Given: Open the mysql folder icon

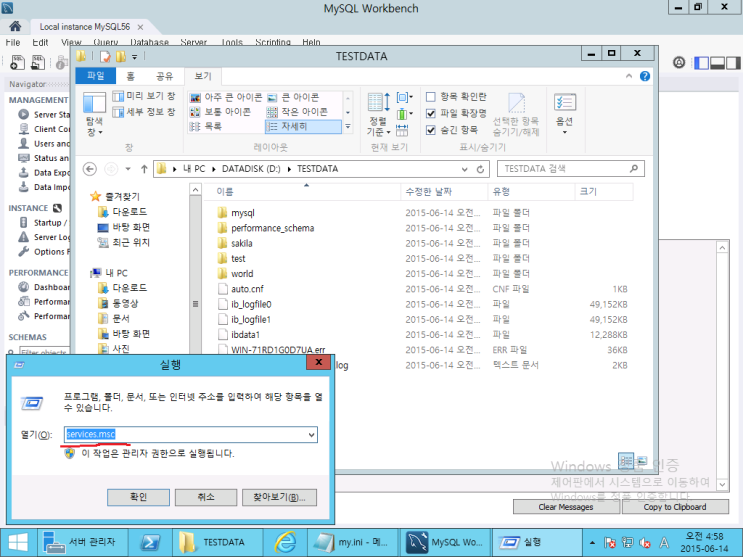Looking at the screenshot, I should point(222,213).
